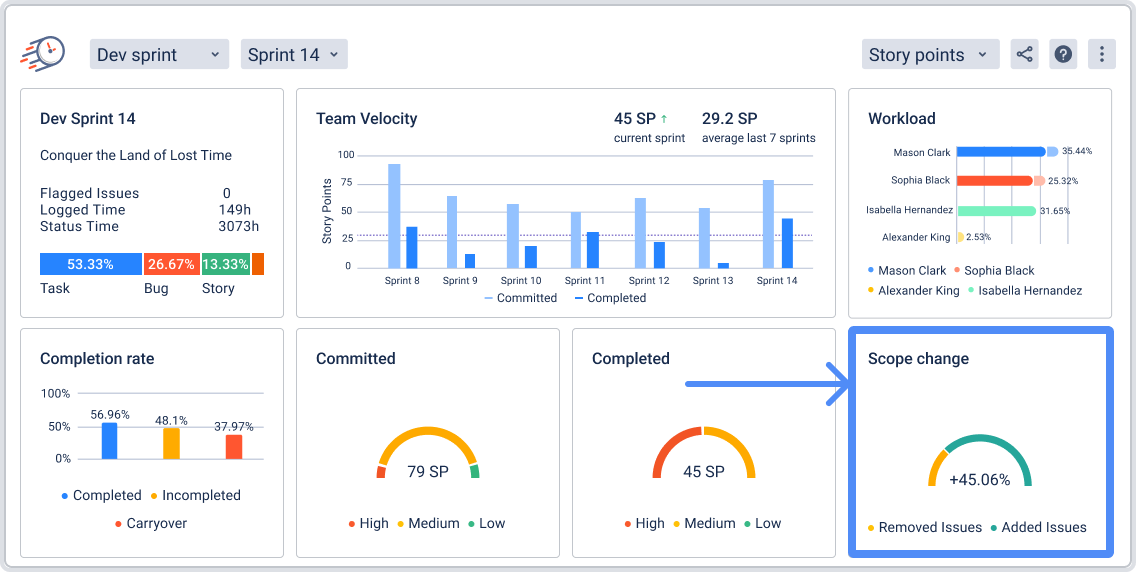The width and height of the screenshot is (1136, 572).
Task: Expand the Sprint 14 selector dropdown
Action: pos(294,55)
